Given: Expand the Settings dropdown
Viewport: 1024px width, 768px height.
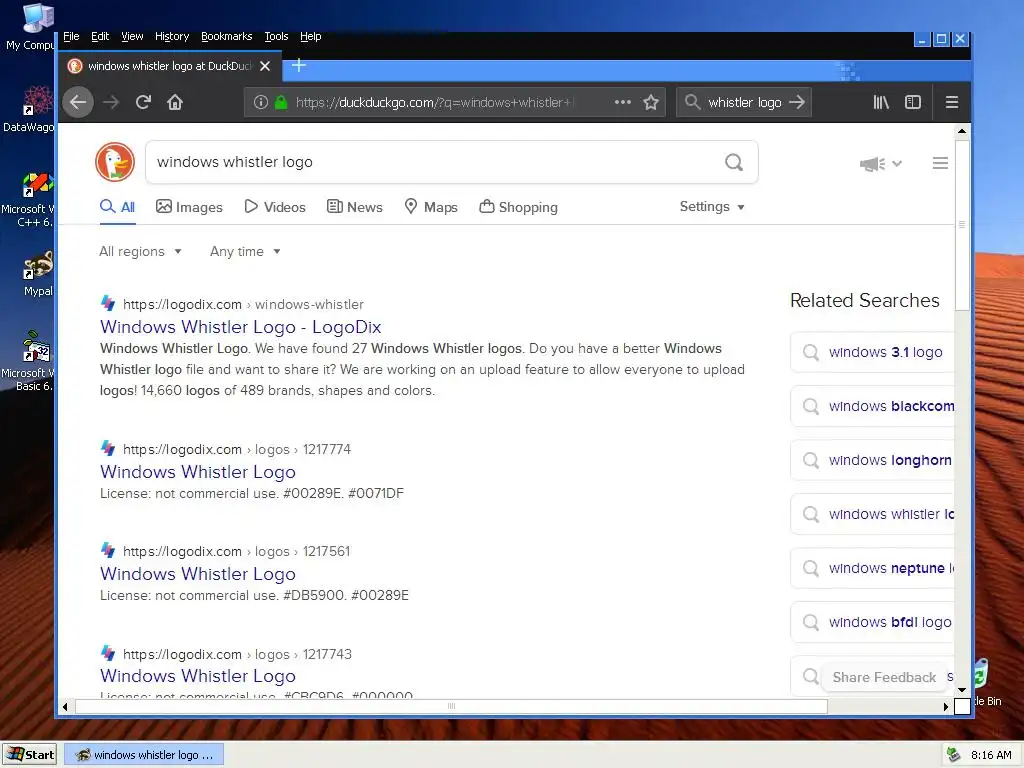Looking at the screenshot, I should [x=712, y=207].
